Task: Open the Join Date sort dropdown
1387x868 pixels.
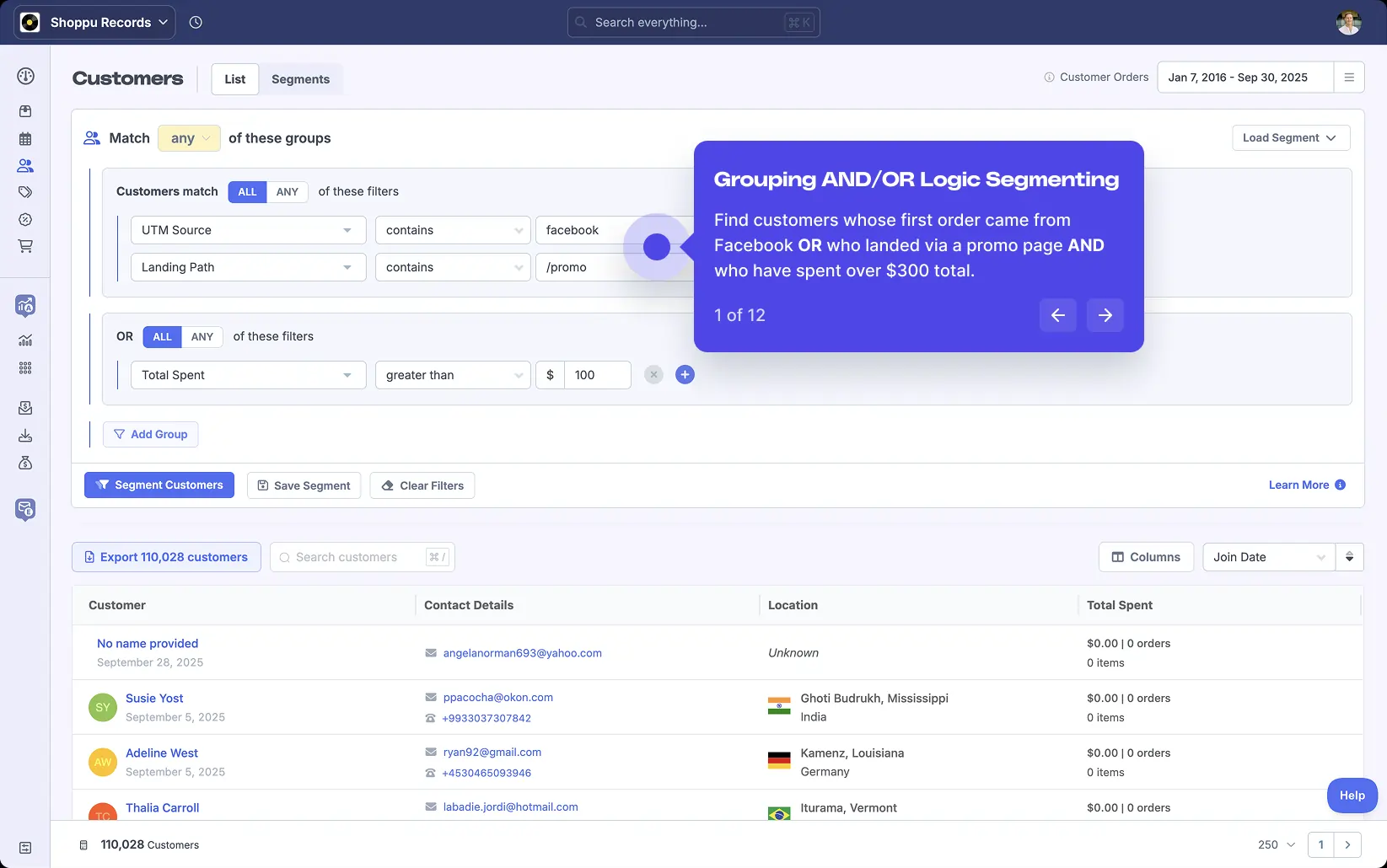Action: 1268,556
